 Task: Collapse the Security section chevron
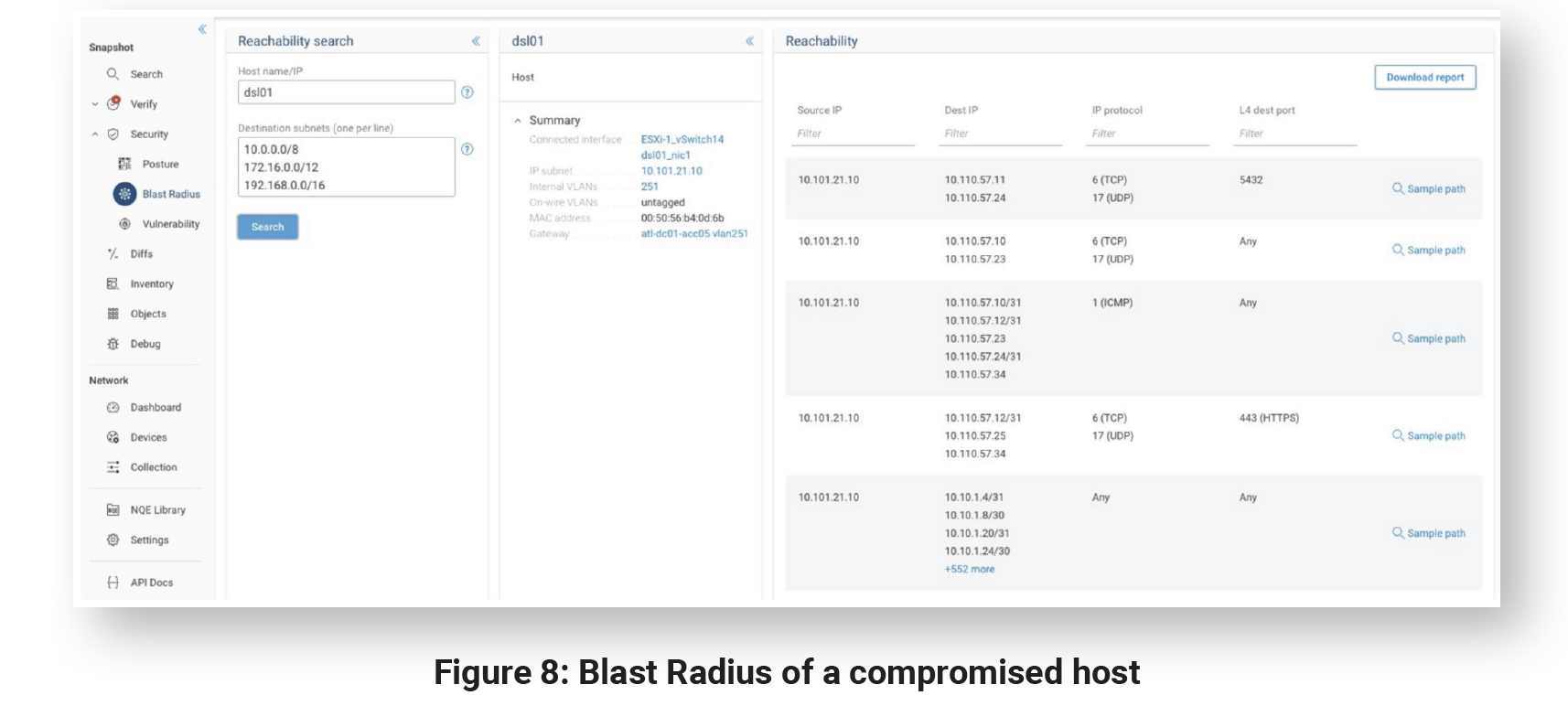95,134
